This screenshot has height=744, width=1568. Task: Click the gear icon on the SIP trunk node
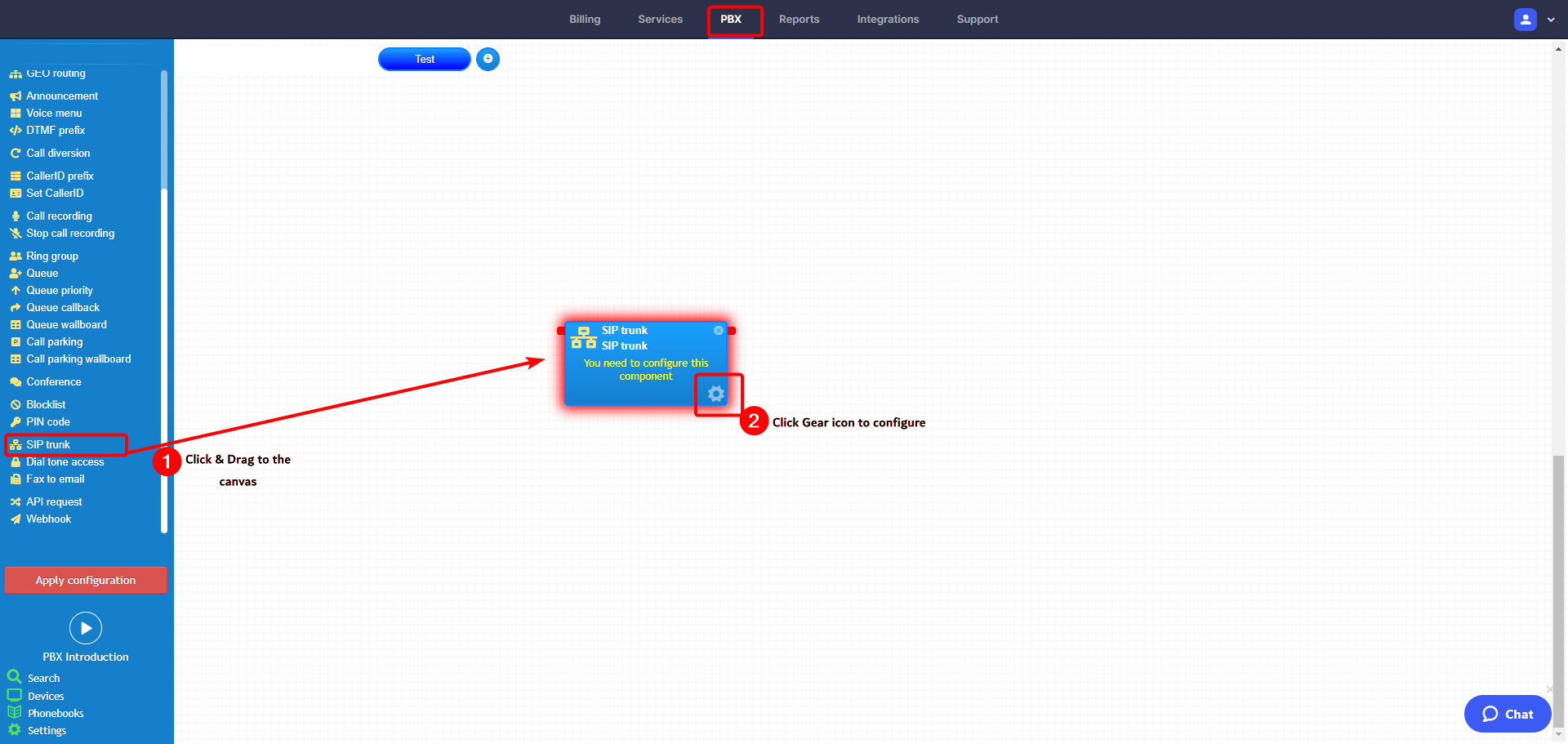(716, 393)
